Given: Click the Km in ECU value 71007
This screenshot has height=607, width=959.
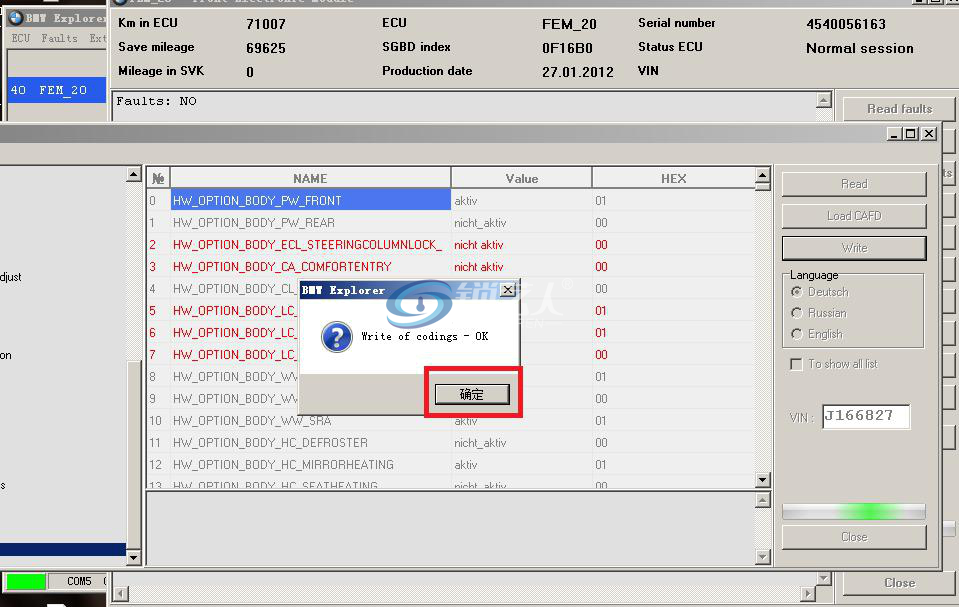Looking at the screenshot, I should pos(265,24).
